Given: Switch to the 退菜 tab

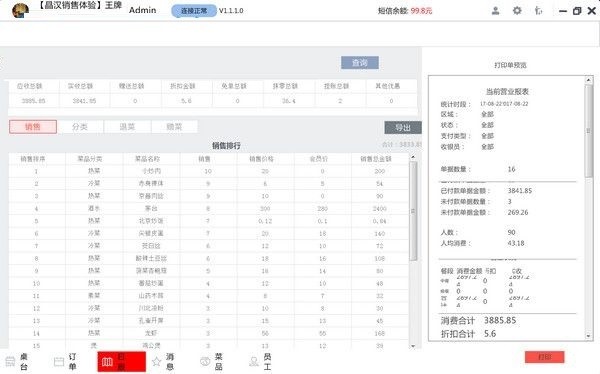Looking at the screenshot, I should click(x=127, y=127).
